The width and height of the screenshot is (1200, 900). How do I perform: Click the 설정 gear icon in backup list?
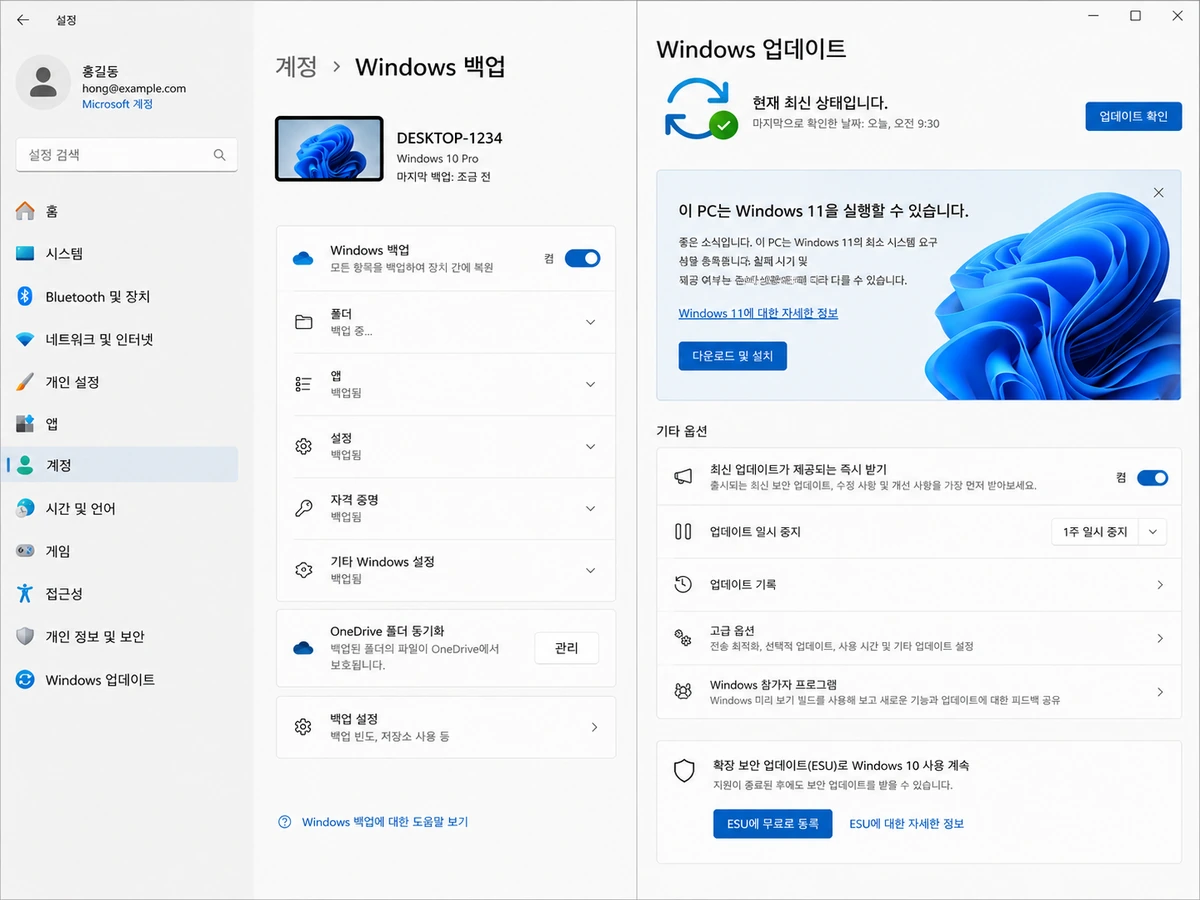[304, 446]
